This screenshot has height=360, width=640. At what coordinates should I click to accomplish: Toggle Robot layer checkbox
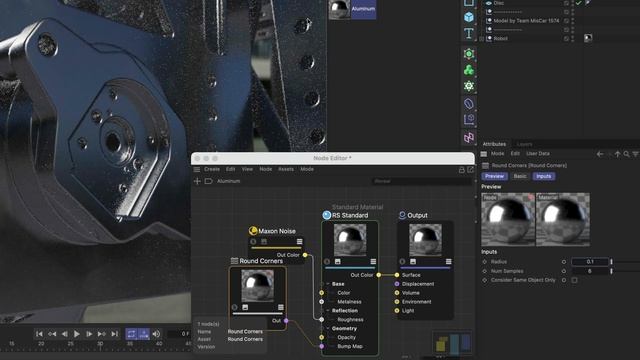567,38
